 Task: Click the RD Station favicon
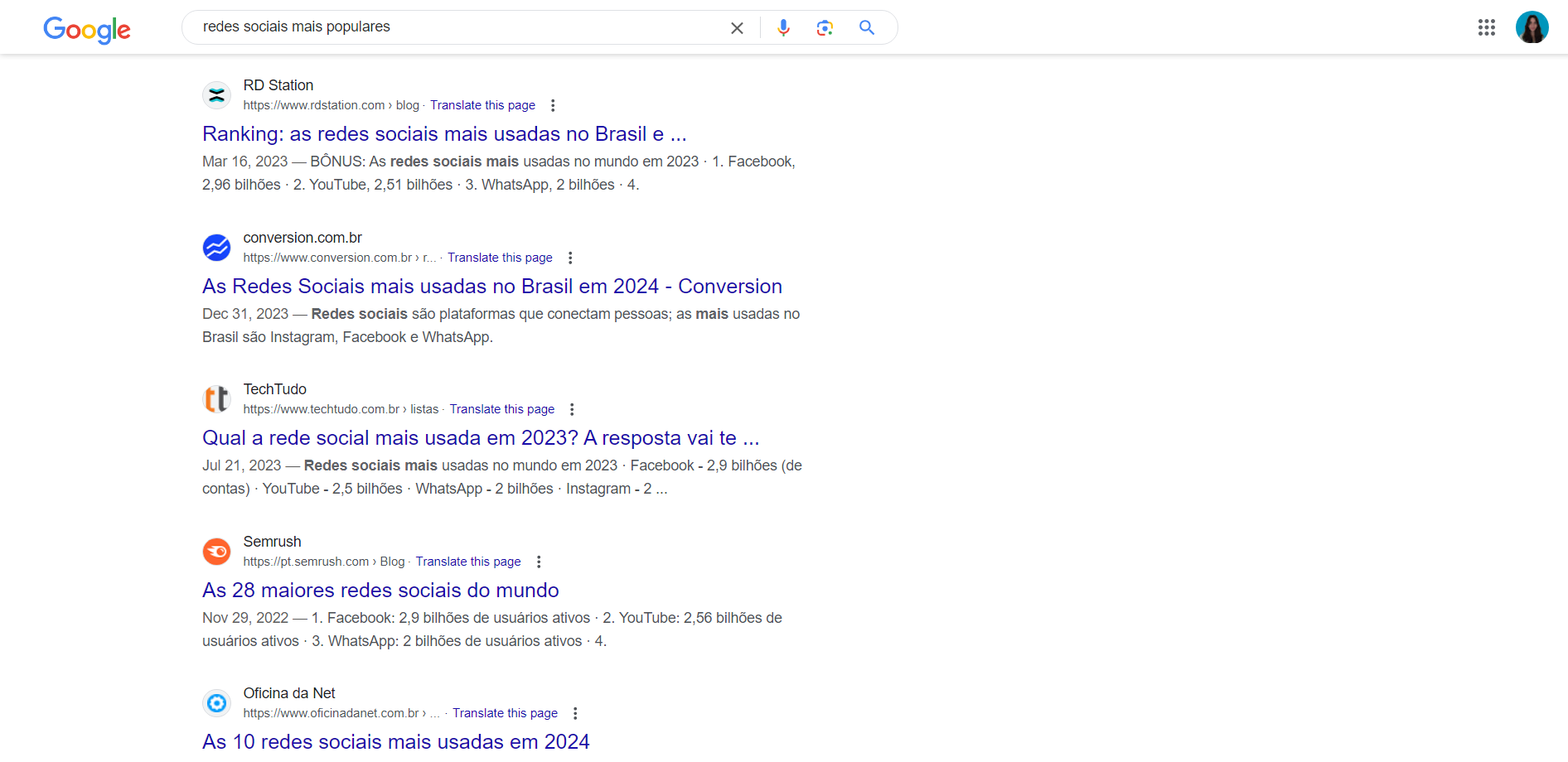pyautogui.click(x=216, y=94)
